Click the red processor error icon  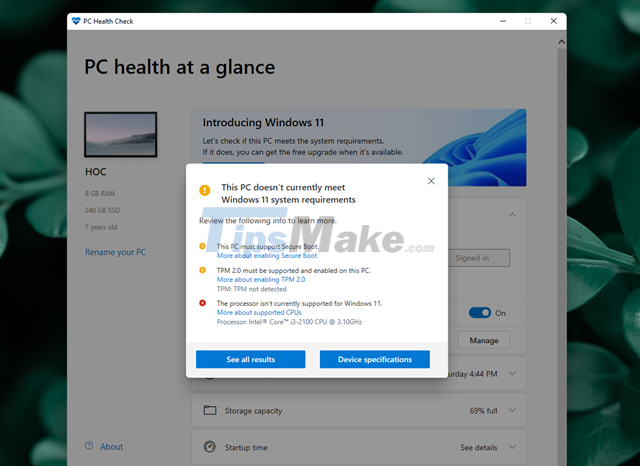coord(202,303)
